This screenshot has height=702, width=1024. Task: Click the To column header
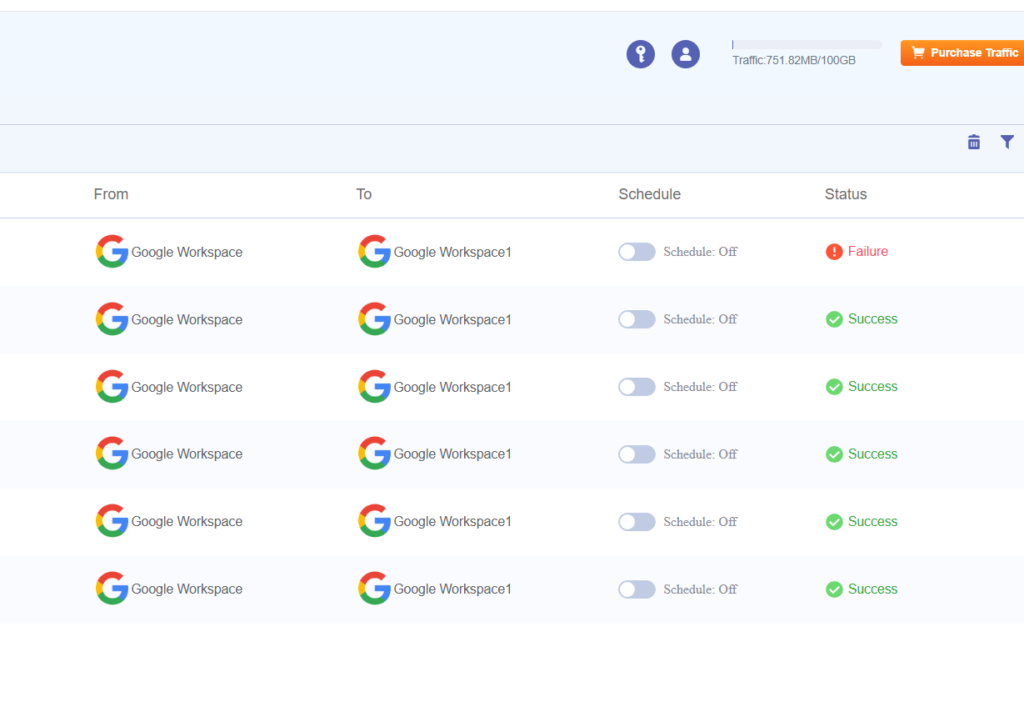click(364, 194)
